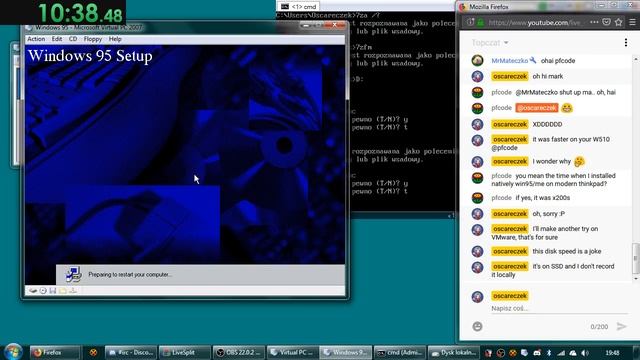The image size is (640, 360).
Task: Click the Save to Pocket icon in Firefox
Action: click(x=607, y=22)
